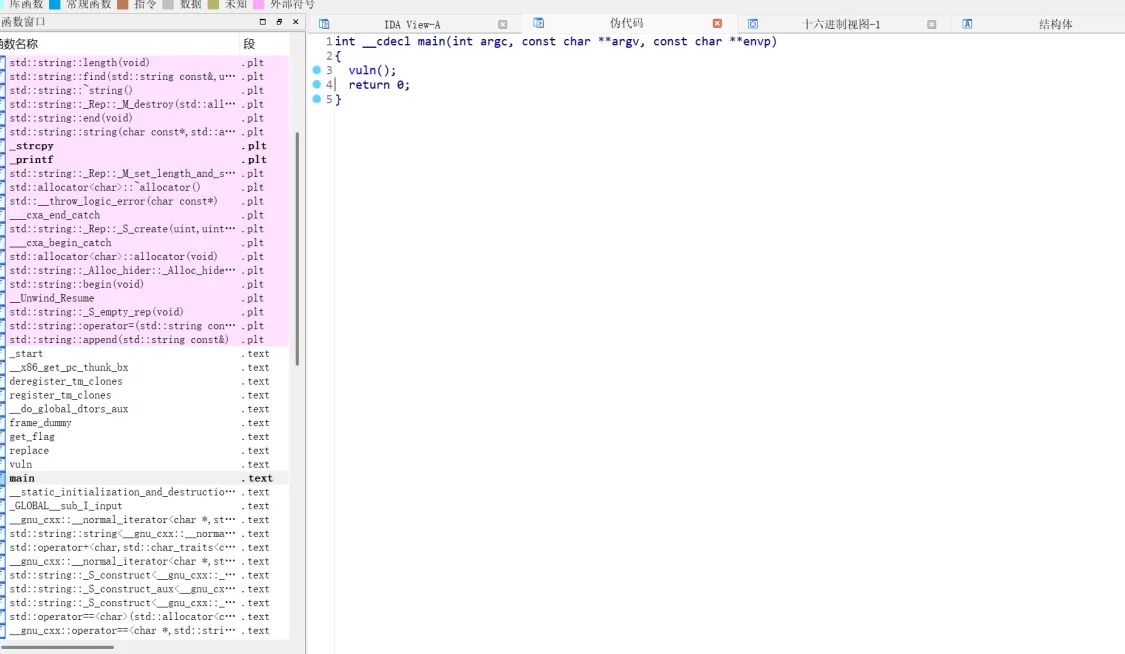Click the horizontal scrollbar under function list
The width and height of the screenshot is (1125, 654).
pyautogui.click(x=57, y=647)
